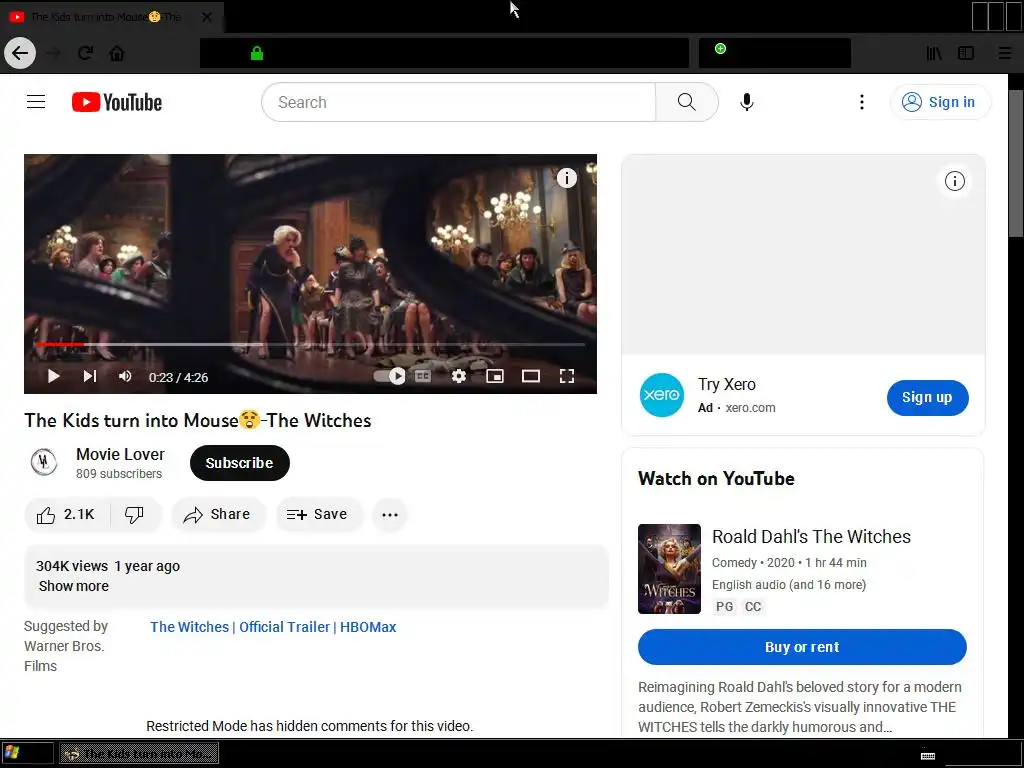Open the YouTube guide hamburger menu

point(36,102)
